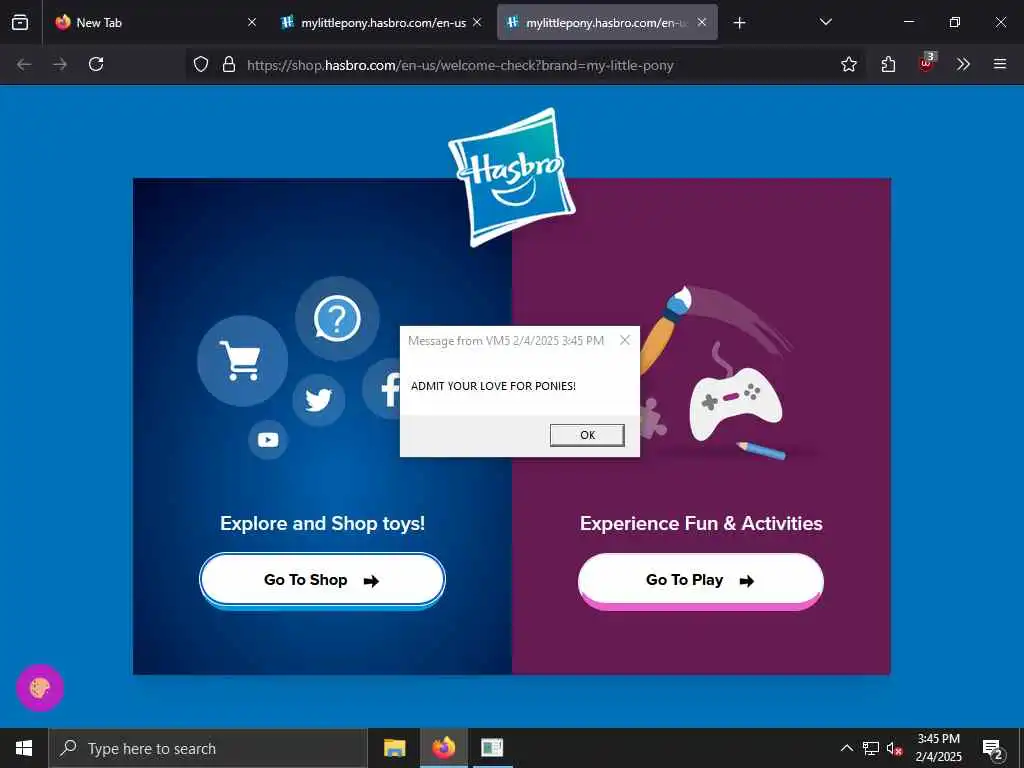Click the Hasbro logo
1024x768 pixels.
tap(512, 177)
